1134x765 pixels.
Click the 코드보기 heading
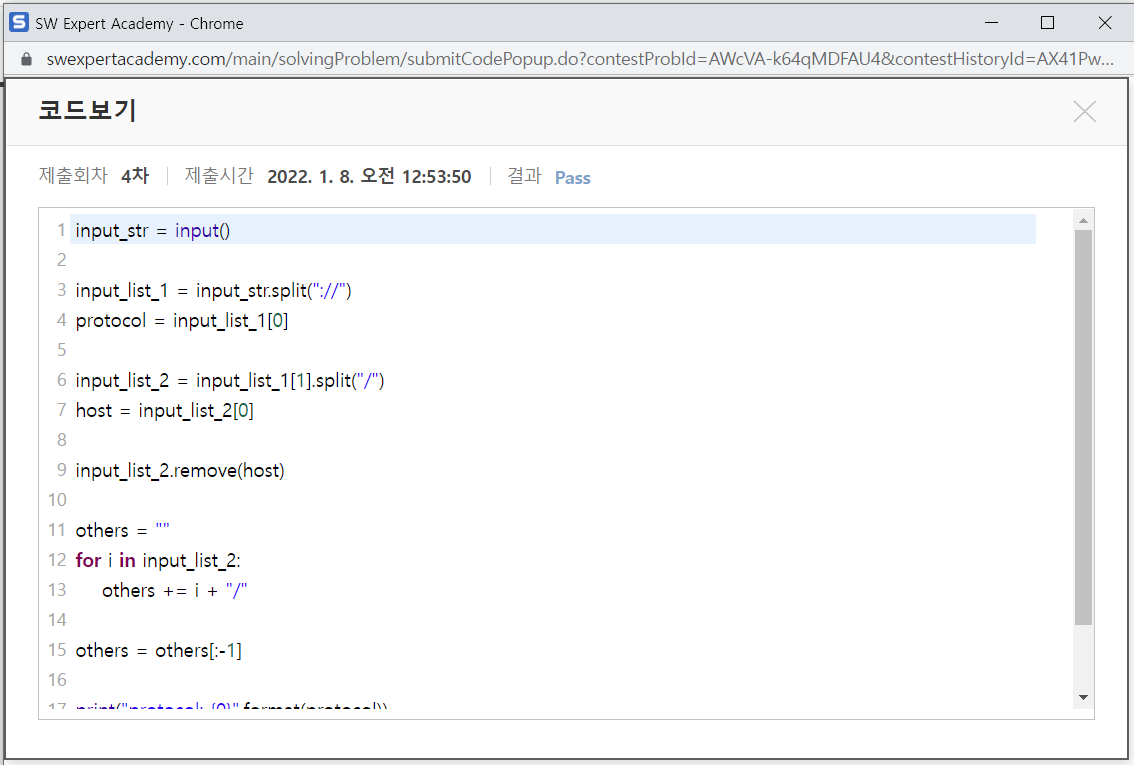click(88, 111)
